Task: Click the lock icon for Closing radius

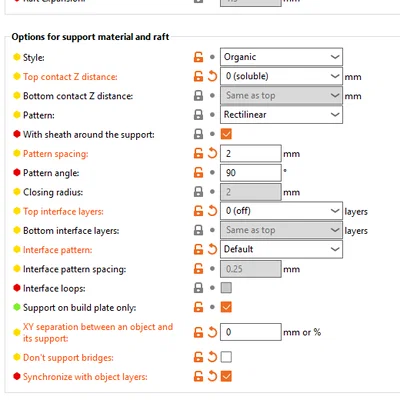Action: click(x=198, y=192)
